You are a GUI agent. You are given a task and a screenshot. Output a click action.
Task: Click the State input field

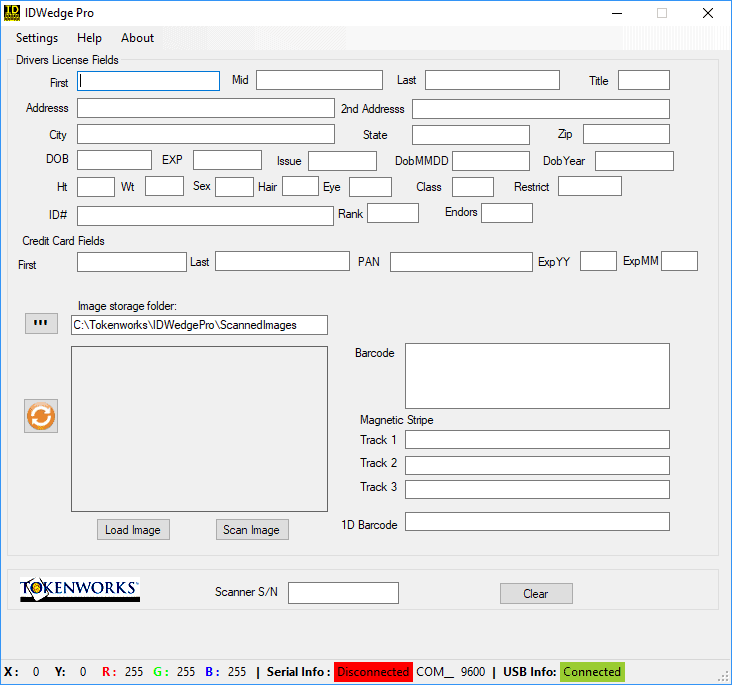tap(471, 134)
